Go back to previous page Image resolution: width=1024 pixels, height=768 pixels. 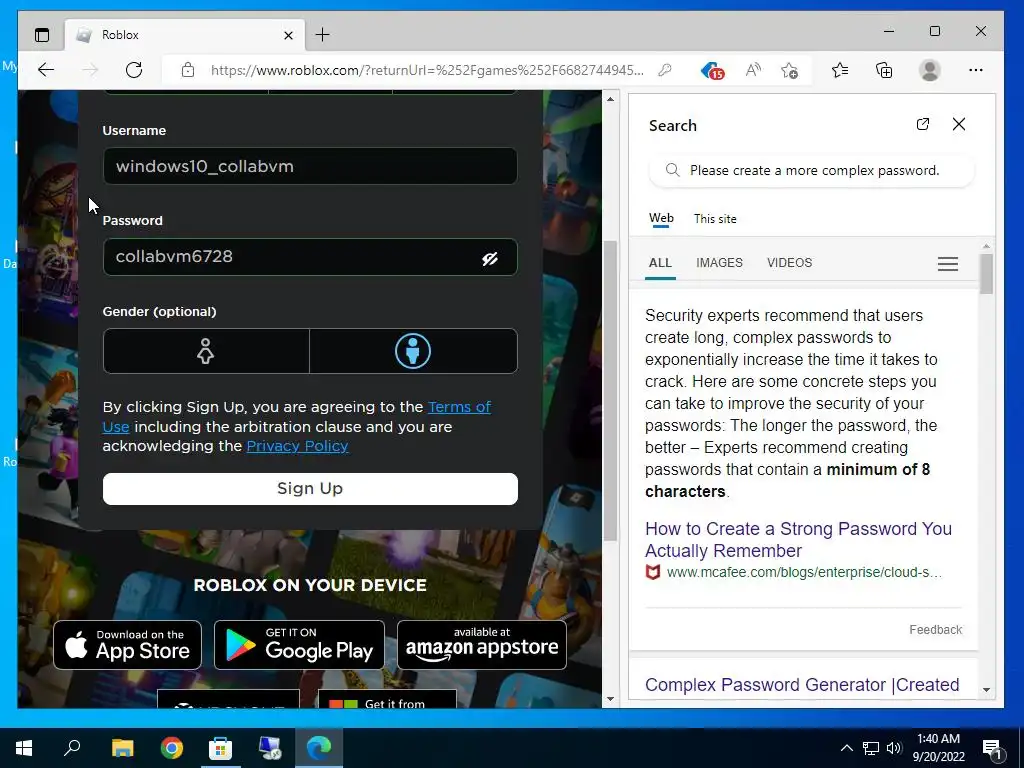[x=46, y=70]
